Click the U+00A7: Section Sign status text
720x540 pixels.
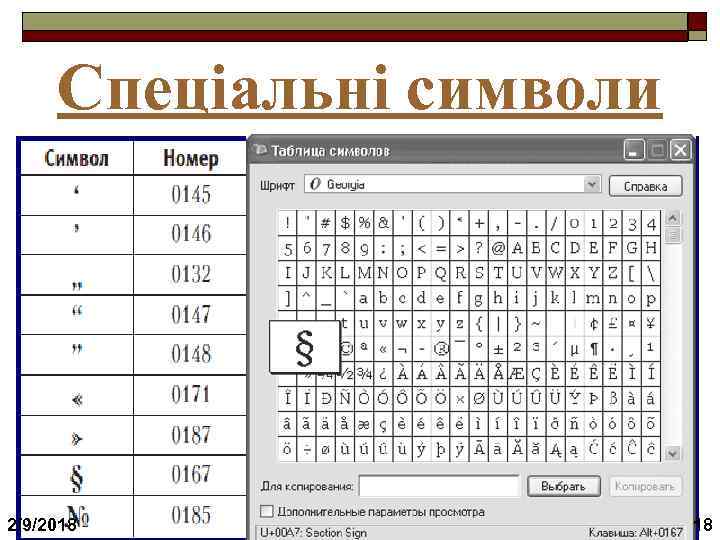pos(314,533)
